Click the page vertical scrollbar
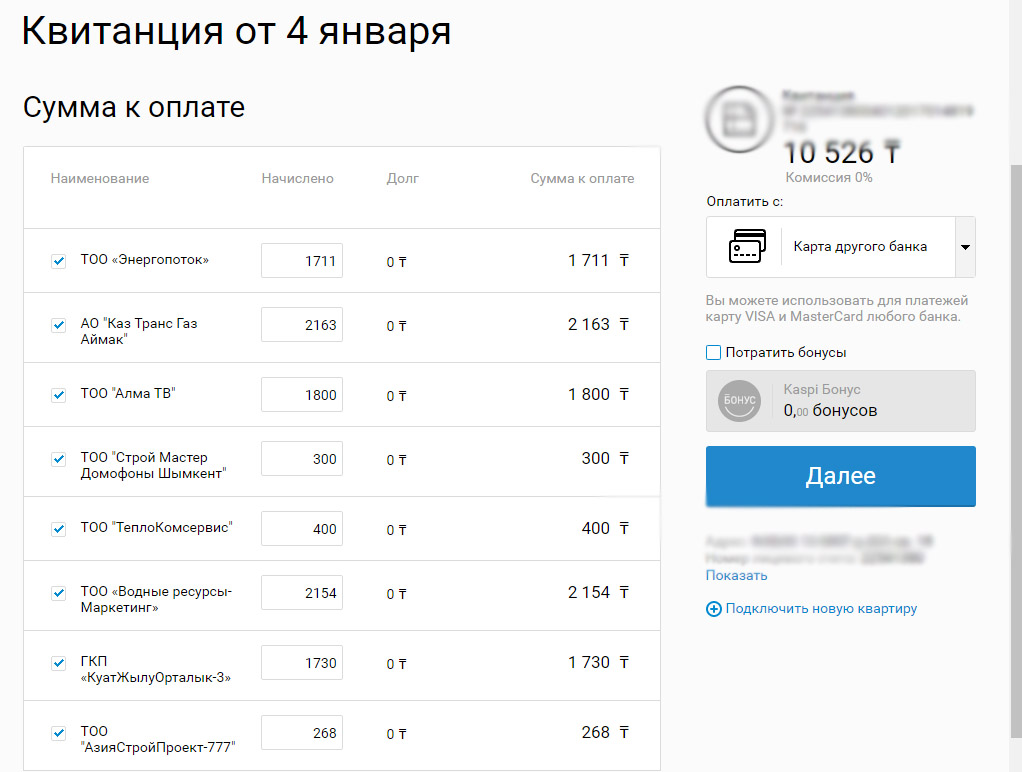The image size is (1022, 772). 1015,450
